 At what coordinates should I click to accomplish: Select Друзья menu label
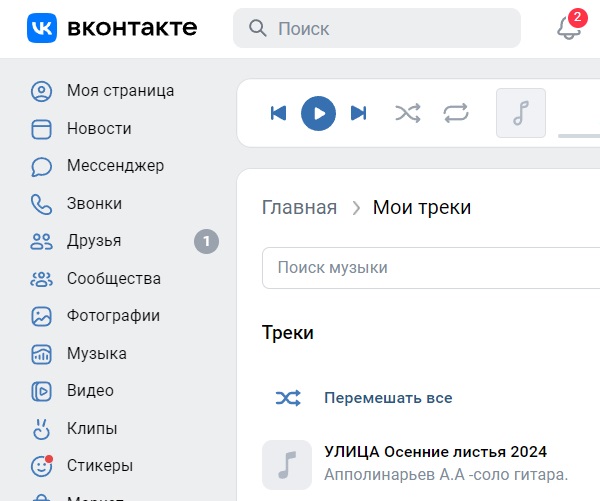pos(94,241)
